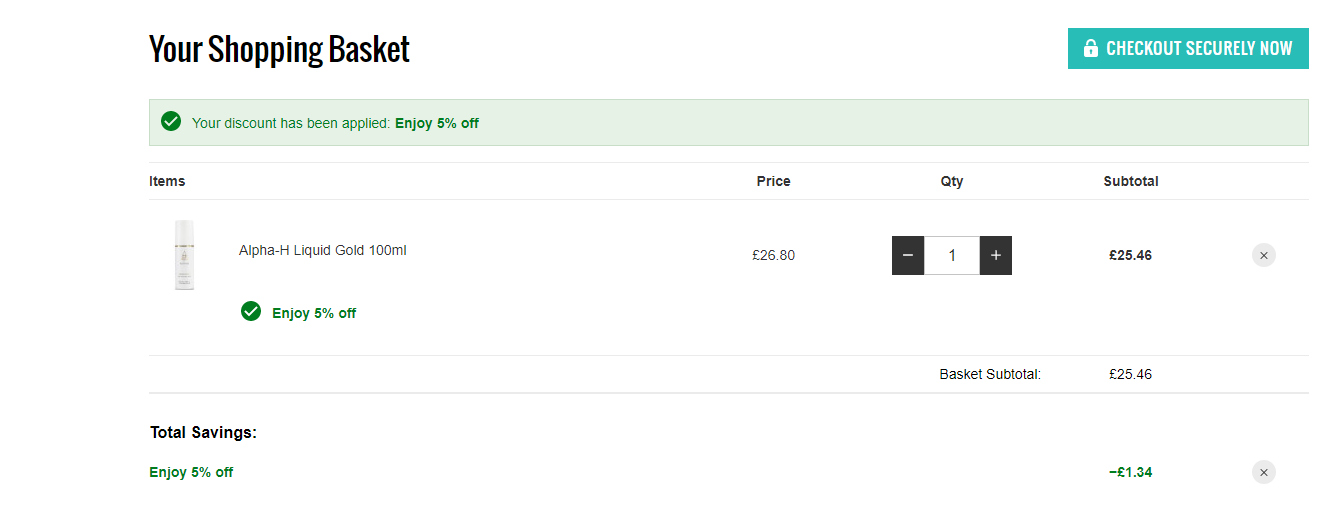Click the Your Shopping Basket heading
Image resolution: width=1317 pixels, height=512 pixels.
tap(279, 49)
